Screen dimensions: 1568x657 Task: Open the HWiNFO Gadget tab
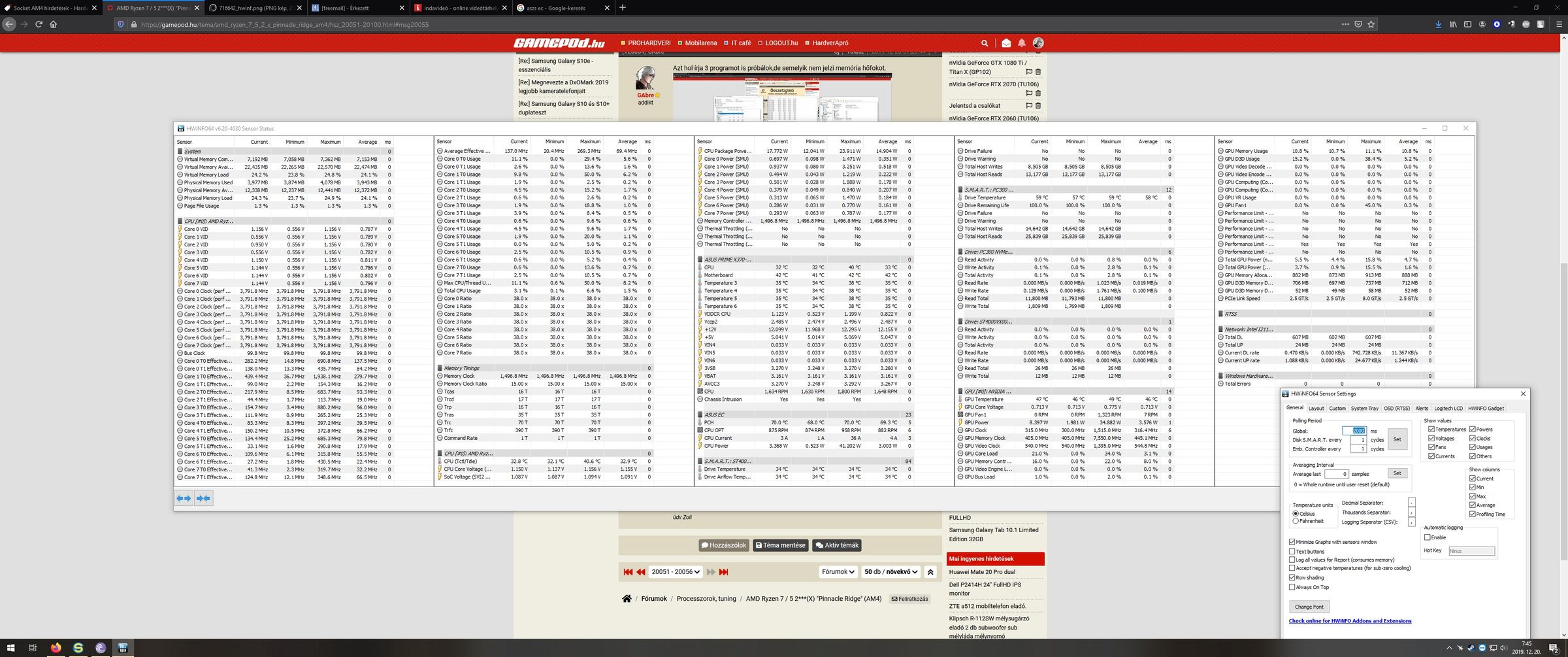coord(1486,409)
